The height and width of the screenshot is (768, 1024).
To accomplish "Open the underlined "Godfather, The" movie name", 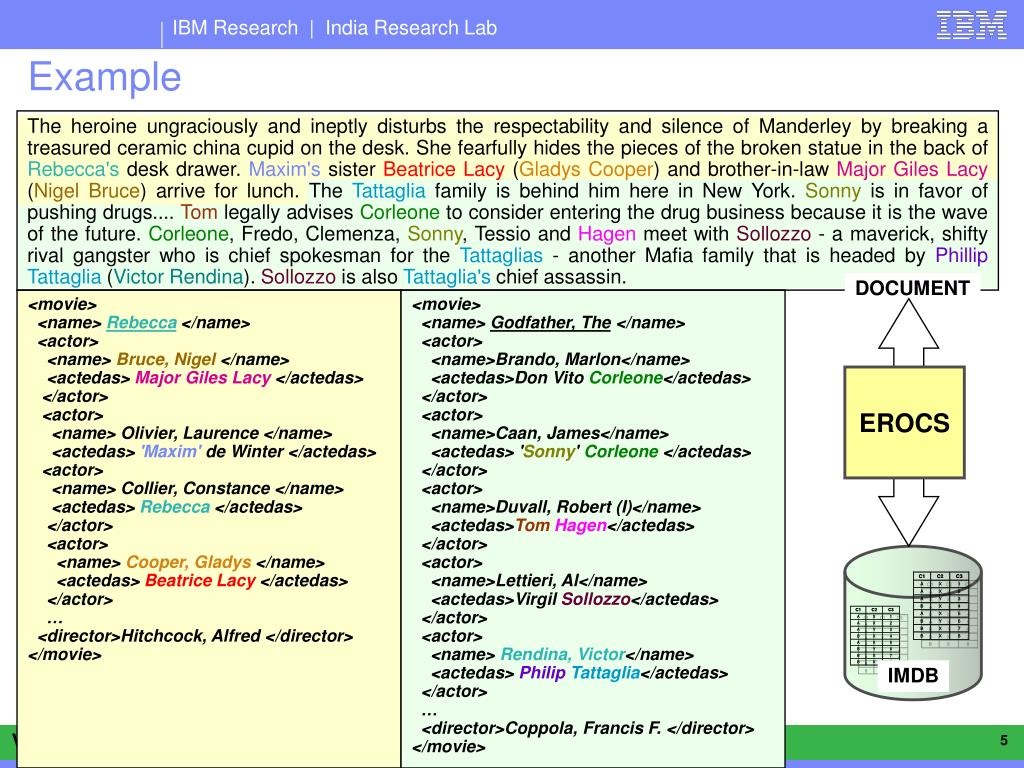I will (551, 323).
